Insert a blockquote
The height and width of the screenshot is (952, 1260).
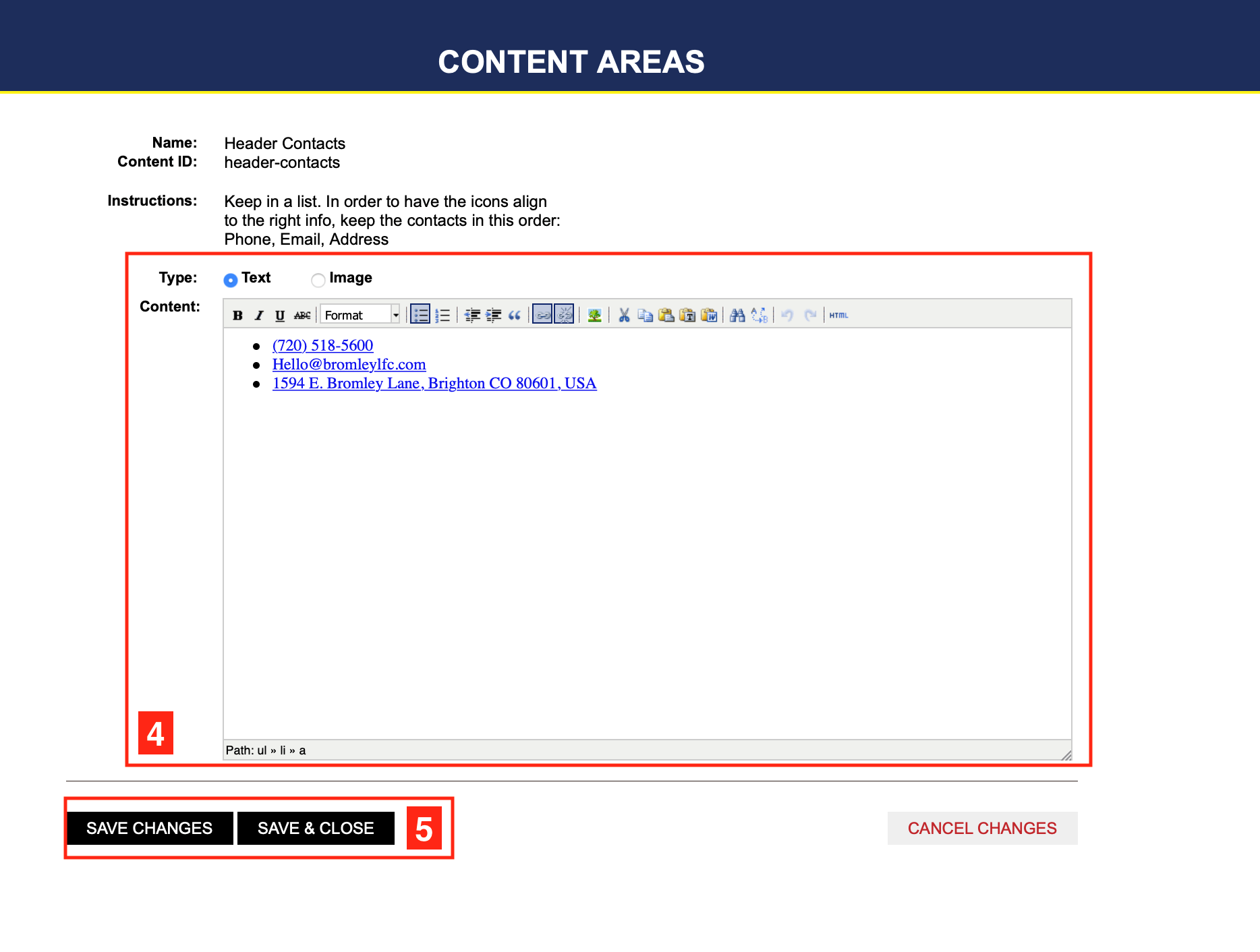point(515,315)
